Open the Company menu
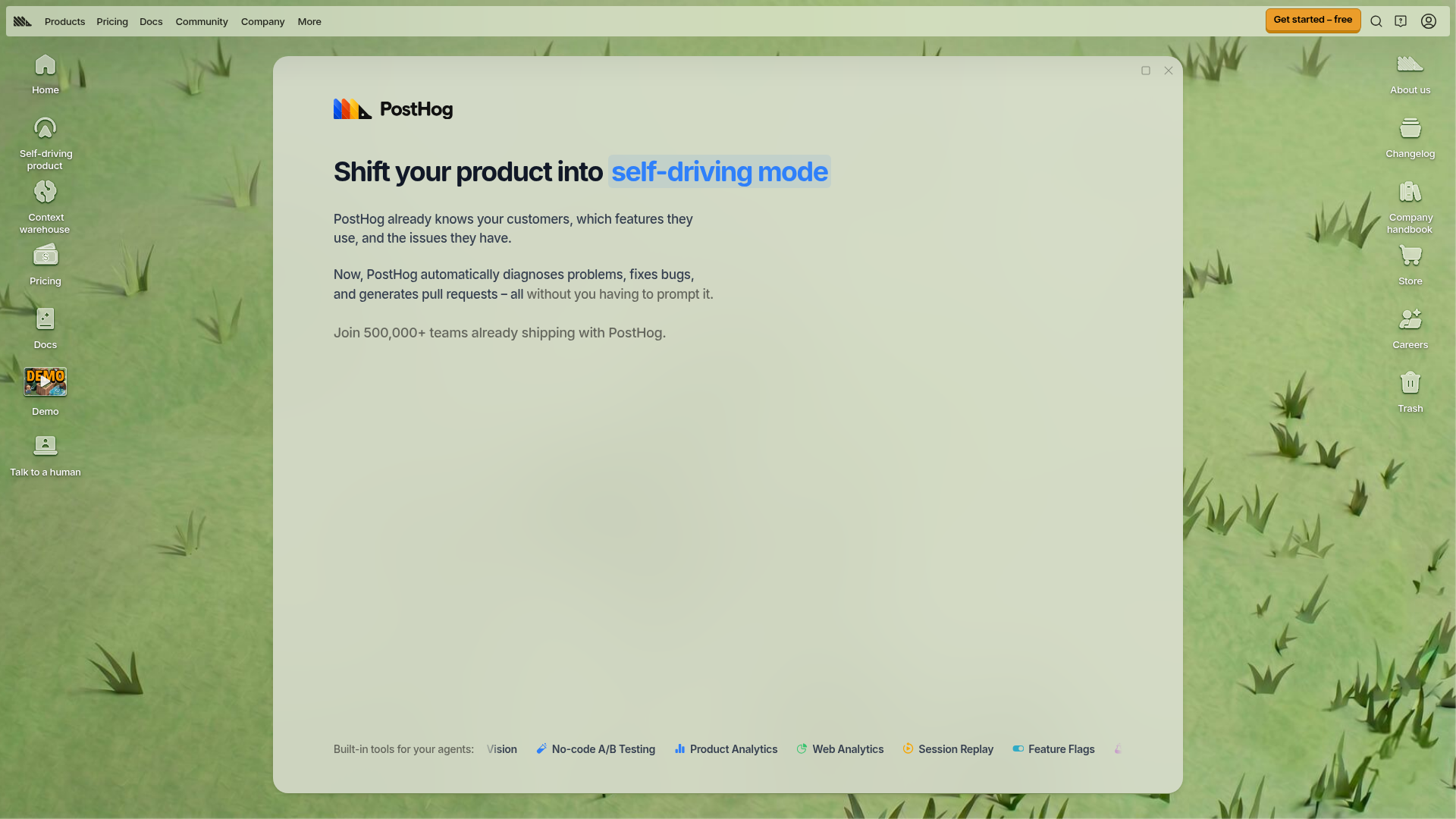 262,22
